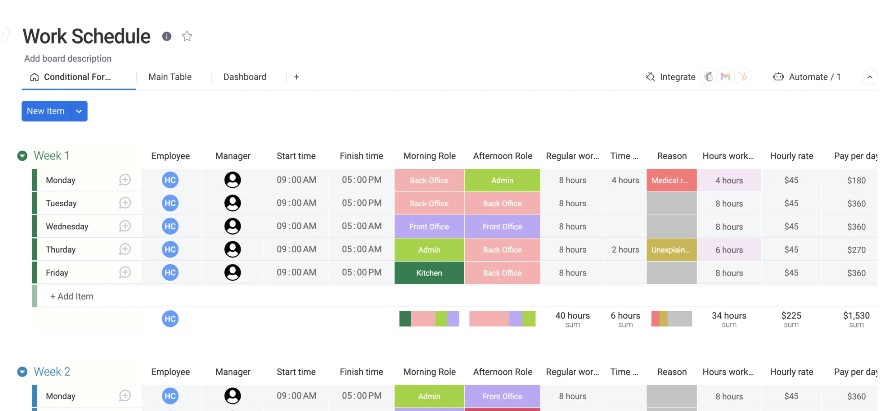Click Add Item under Week 1
The image size is (892, 411).
(72, 296)
